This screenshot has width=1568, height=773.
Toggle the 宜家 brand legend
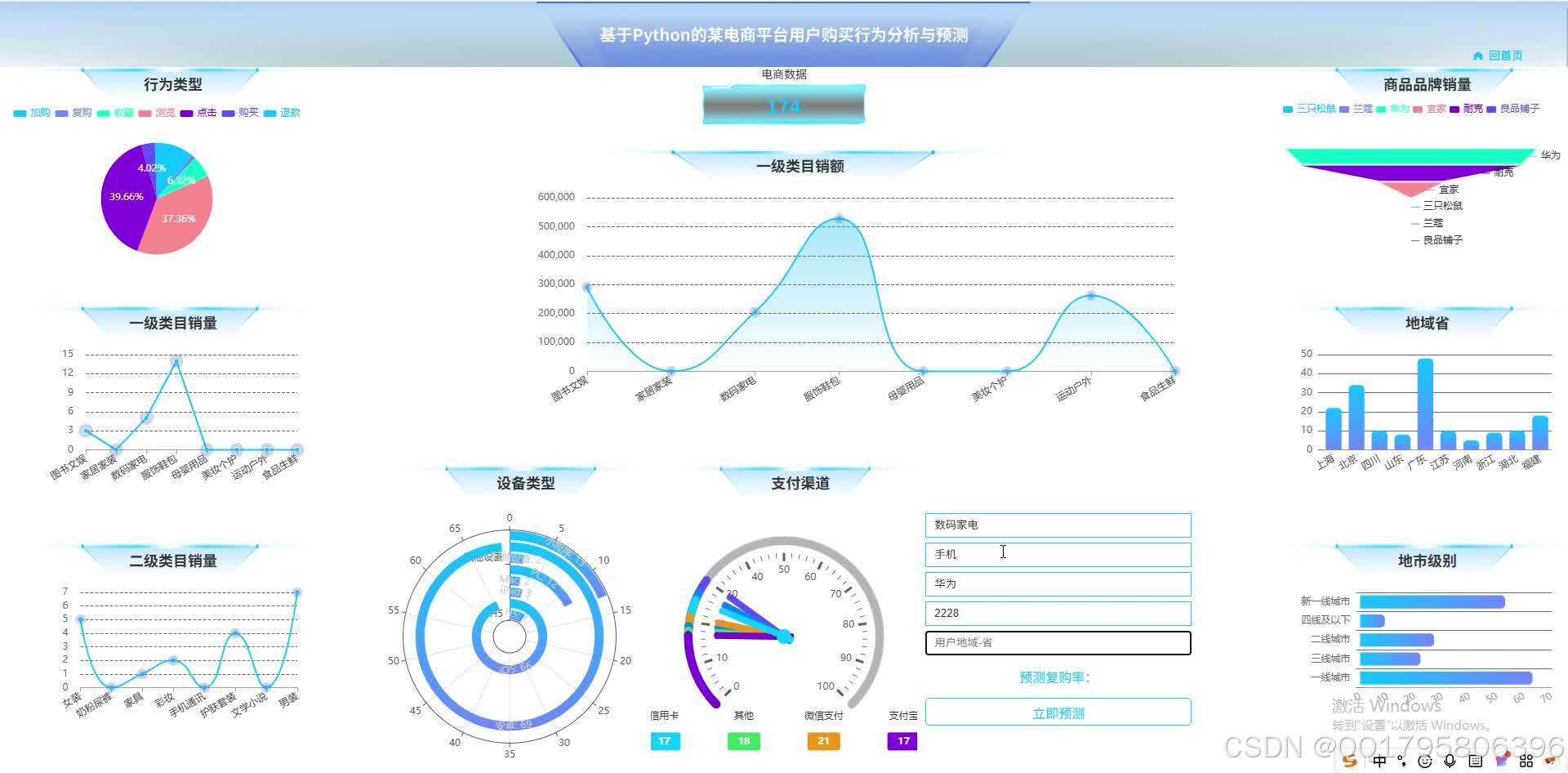(x=1430, y=109)
